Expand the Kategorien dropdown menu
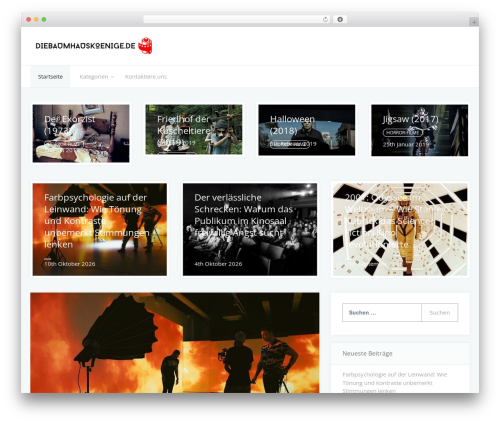Viewport: 500px width, 423px height. [96, 77]
